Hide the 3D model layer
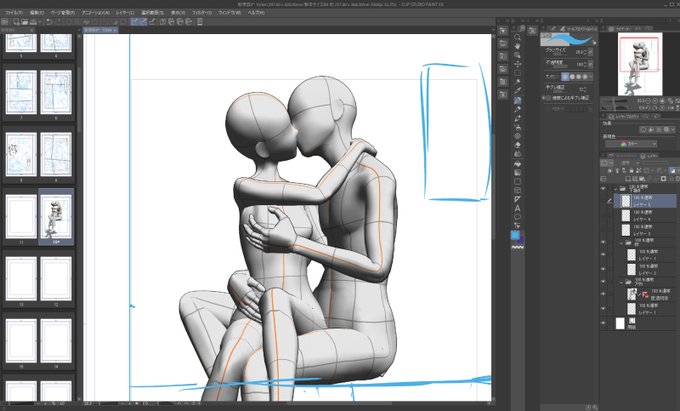 pos(603,294)
